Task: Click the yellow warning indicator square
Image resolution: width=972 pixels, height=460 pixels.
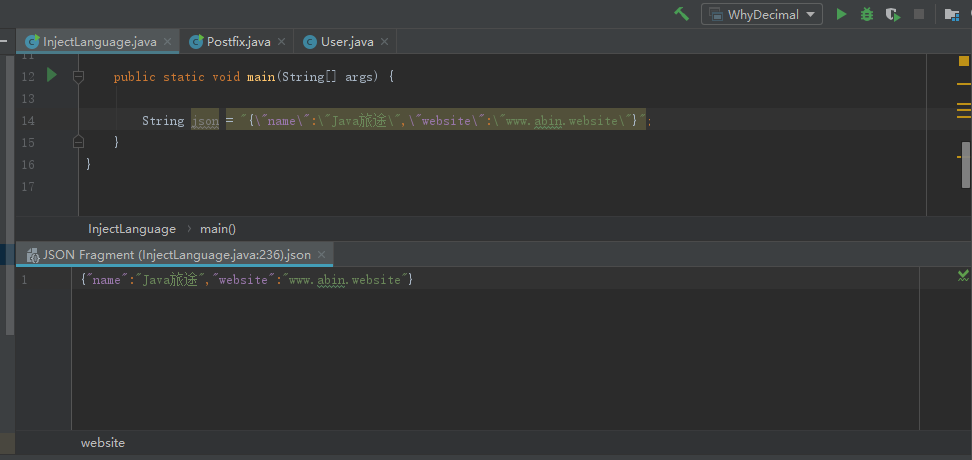Action: tap(964, 61)
